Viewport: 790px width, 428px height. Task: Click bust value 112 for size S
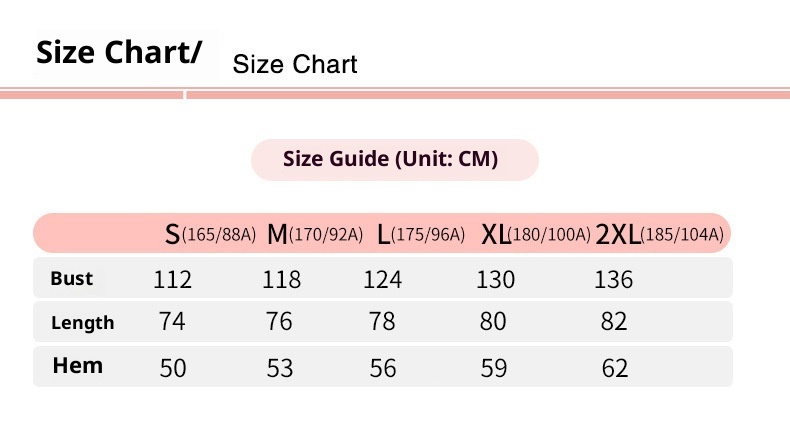(172, 280)
